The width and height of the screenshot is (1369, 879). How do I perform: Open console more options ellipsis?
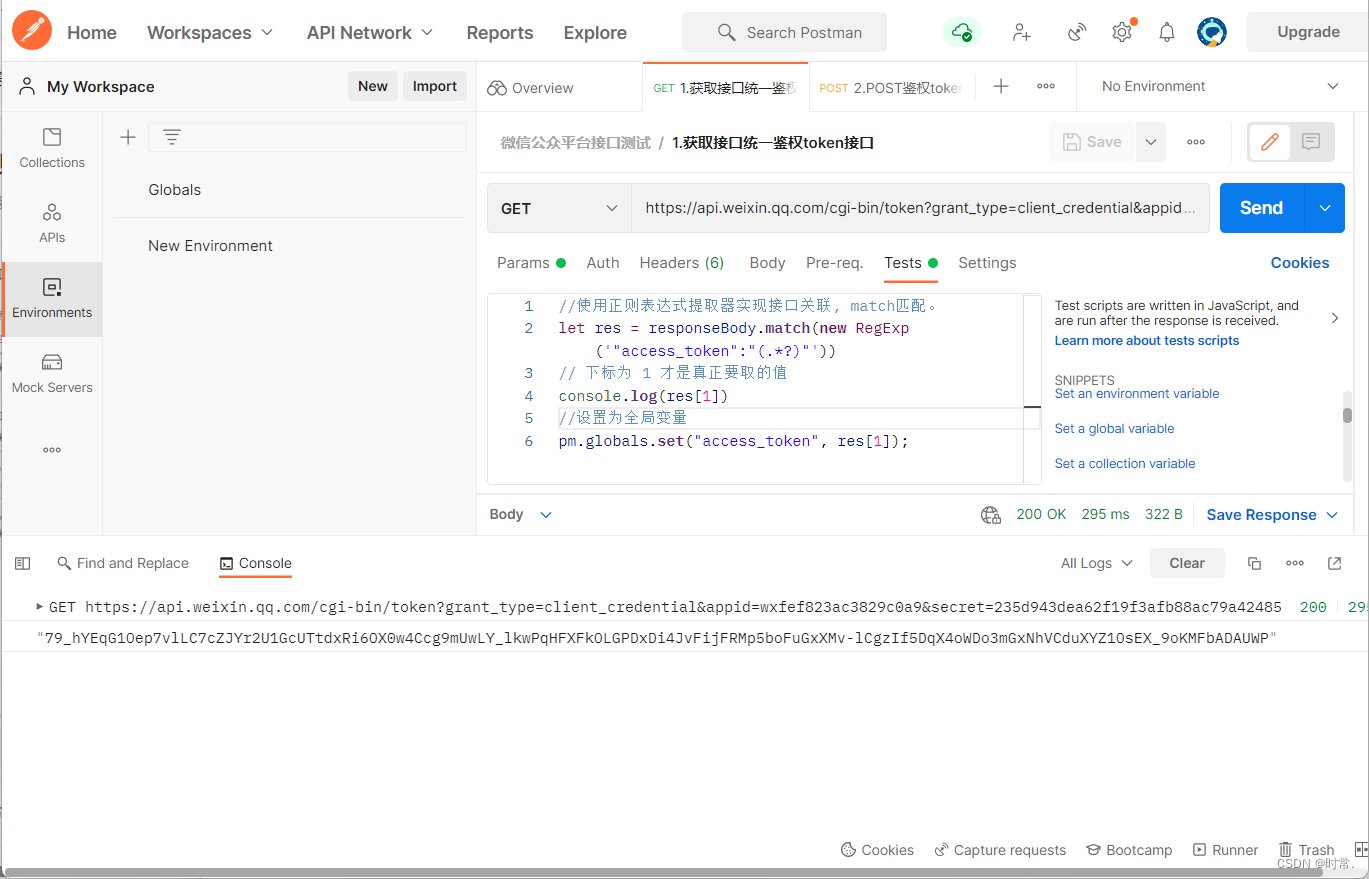(1295, 563)
